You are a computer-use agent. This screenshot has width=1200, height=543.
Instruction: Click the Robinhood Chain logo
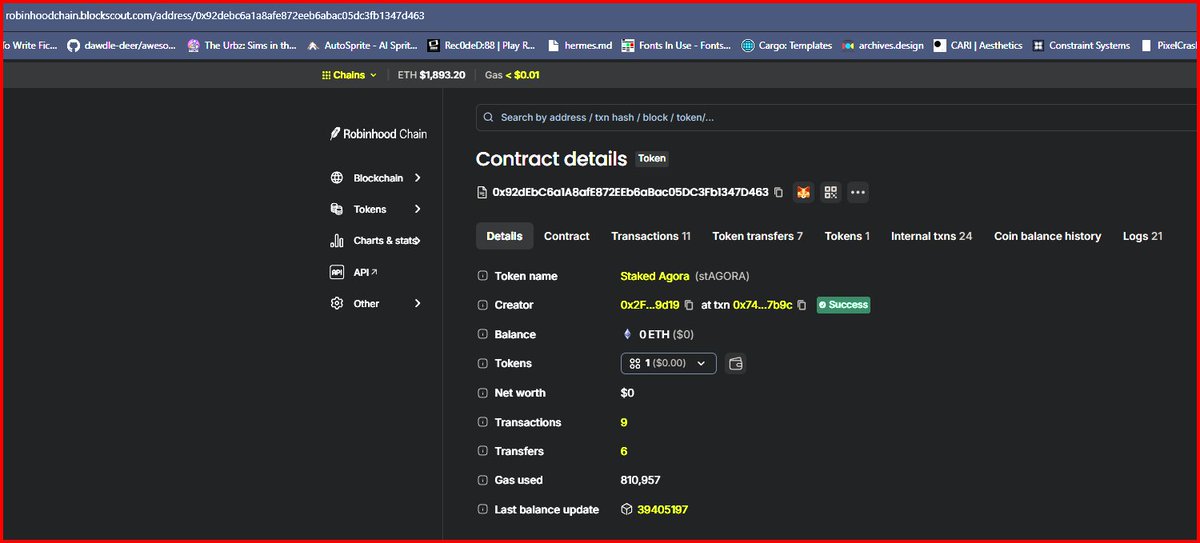coord(378,134)
